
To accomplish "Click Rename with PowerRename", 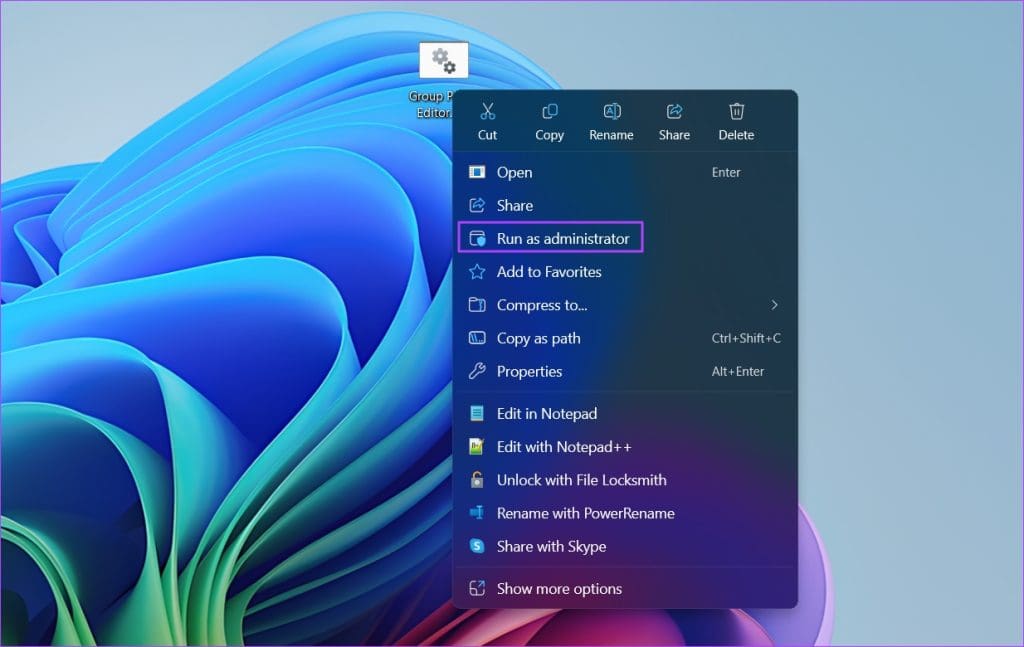I will coord(587,513).
